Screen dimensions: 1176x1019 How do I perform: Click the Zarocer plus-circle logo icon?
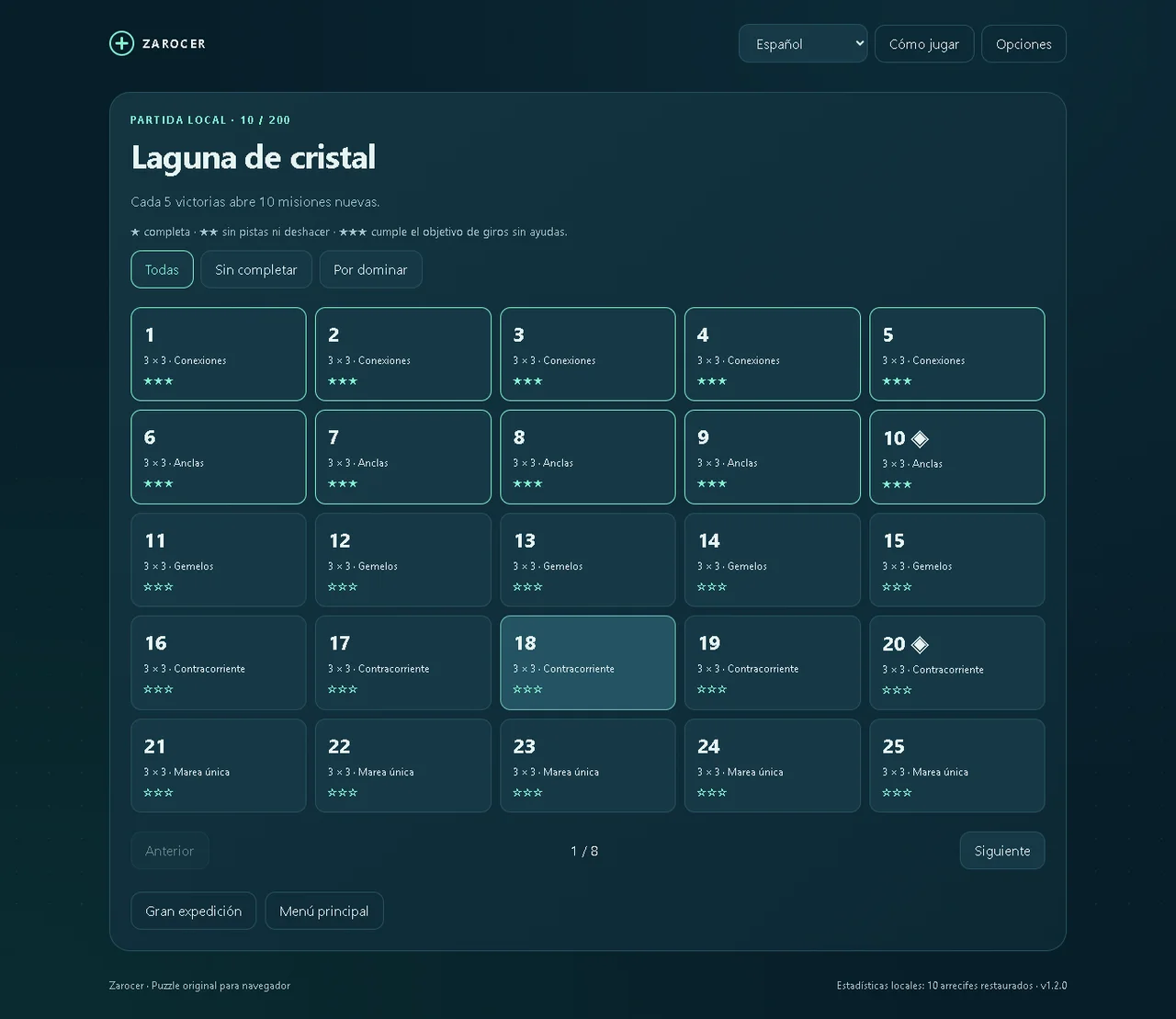tap(121, 43)
